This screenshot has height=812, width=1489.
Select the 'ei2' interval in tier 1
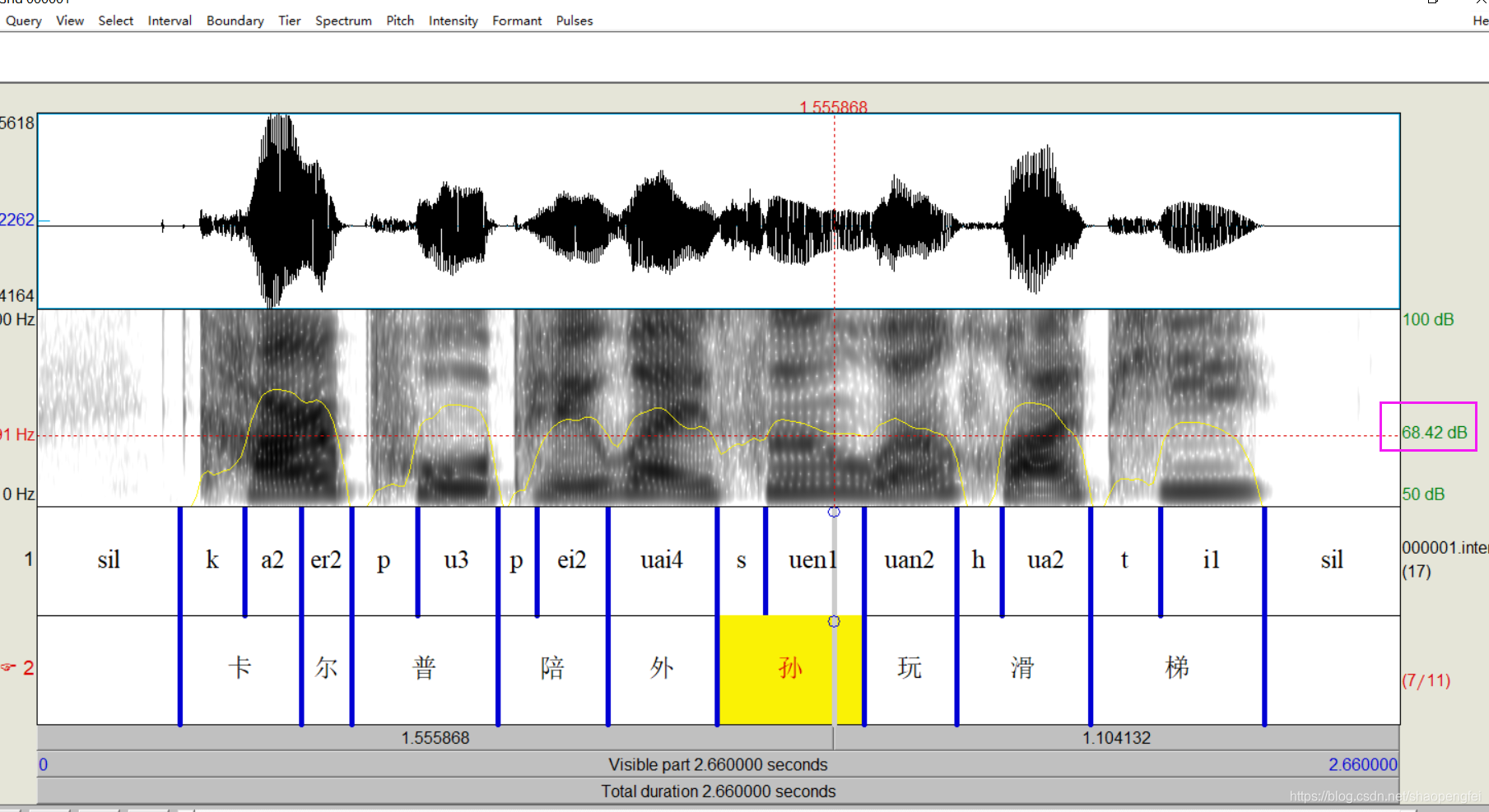click(x=572, y=560)
